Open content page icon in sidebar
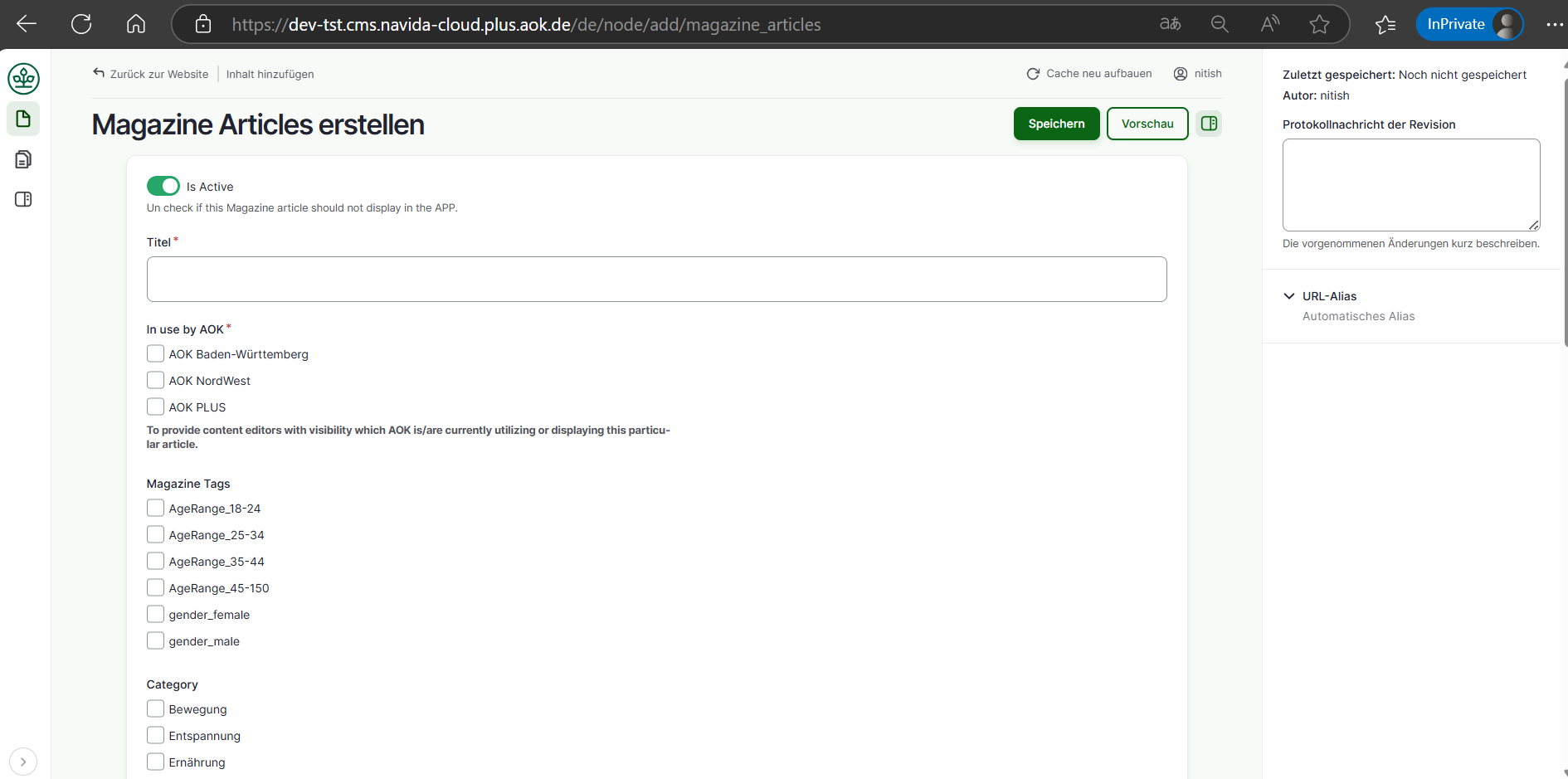The height and width of the screenshot is (779, 1568). pos(23,119)
